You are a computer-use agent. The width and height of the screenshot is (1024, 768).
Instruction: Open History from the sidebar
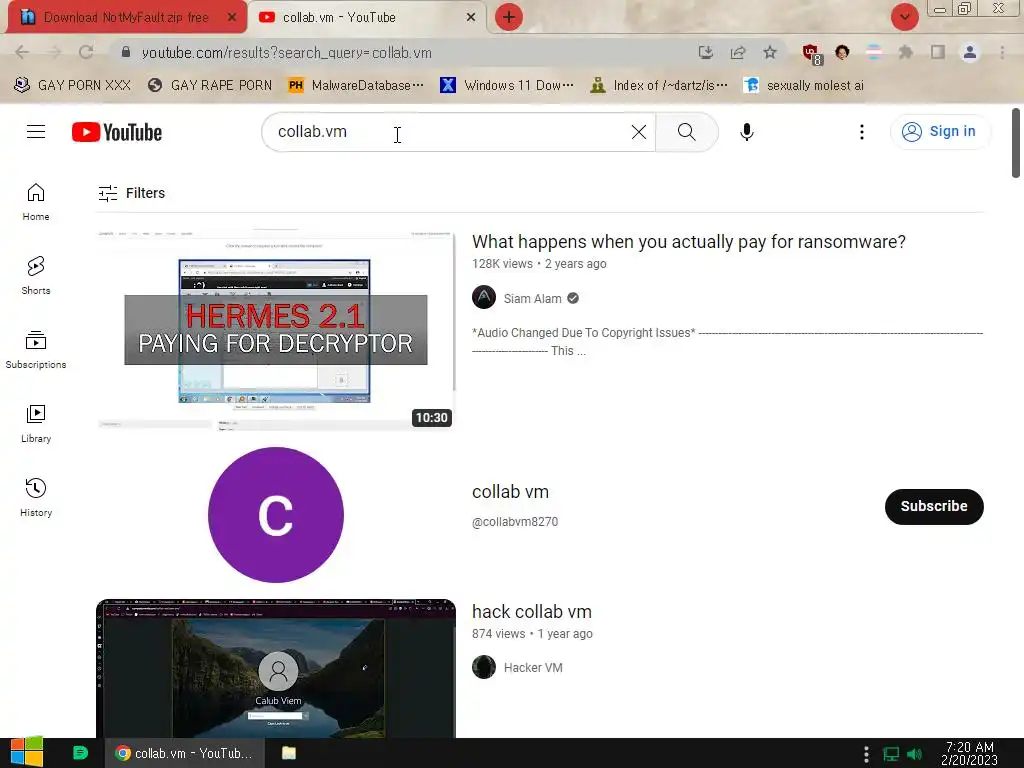coord(36,498)
